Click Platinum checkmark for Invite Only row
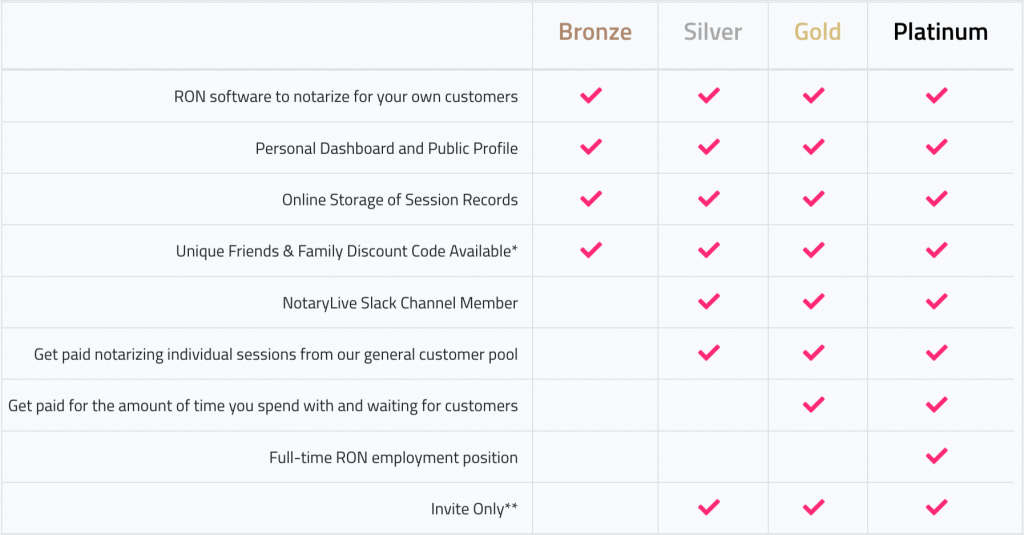The width and height of the screenshot is (1024, 535). (x=936, y=508)
